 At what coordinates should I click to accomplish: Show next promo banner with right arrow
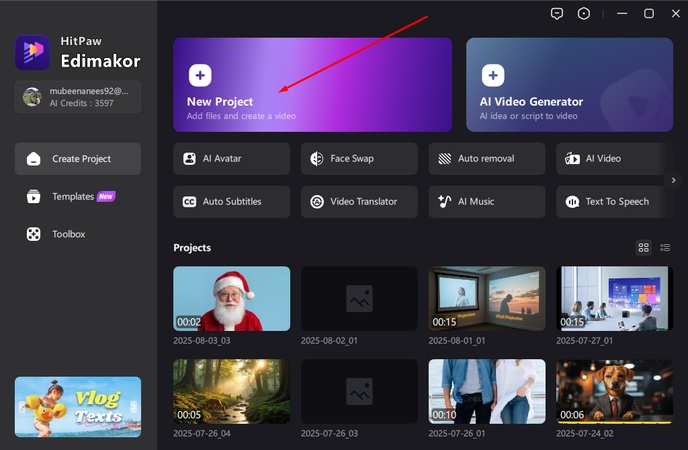coord(133,407)
